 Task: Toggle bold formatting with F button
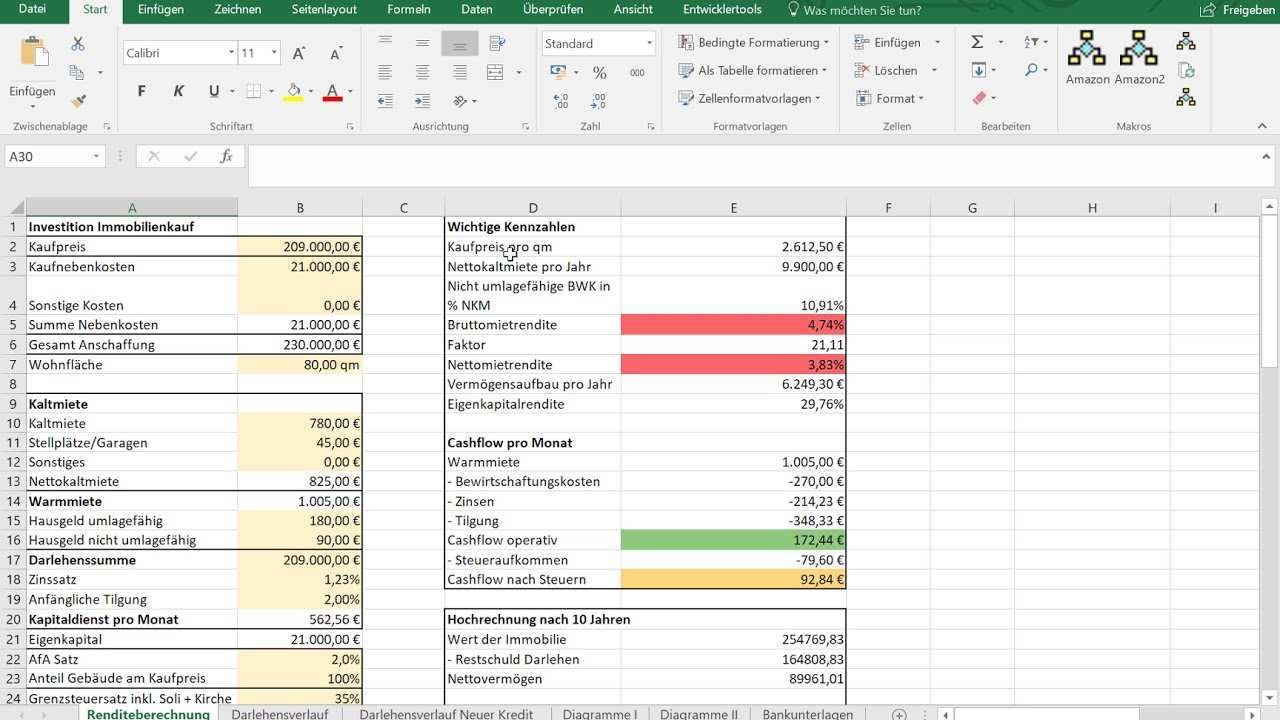point(141,91)
